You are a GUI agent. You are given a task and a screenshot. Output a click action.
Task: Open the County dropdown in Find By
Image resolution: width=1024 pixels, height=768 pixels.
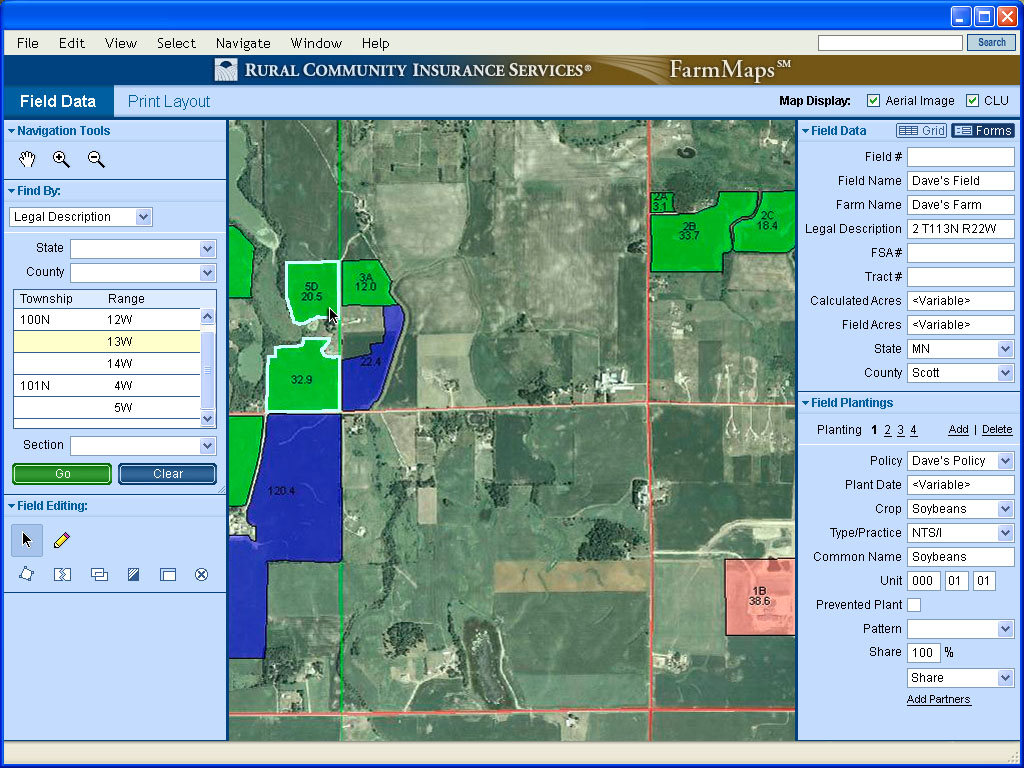click(207, 272)
